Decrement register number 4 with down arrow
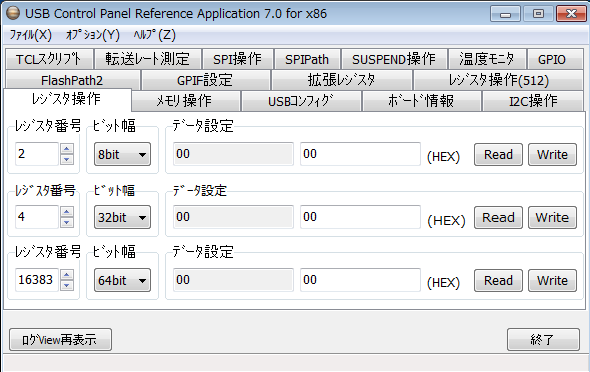This screenshot has width=590, height=372. point(67,222)
